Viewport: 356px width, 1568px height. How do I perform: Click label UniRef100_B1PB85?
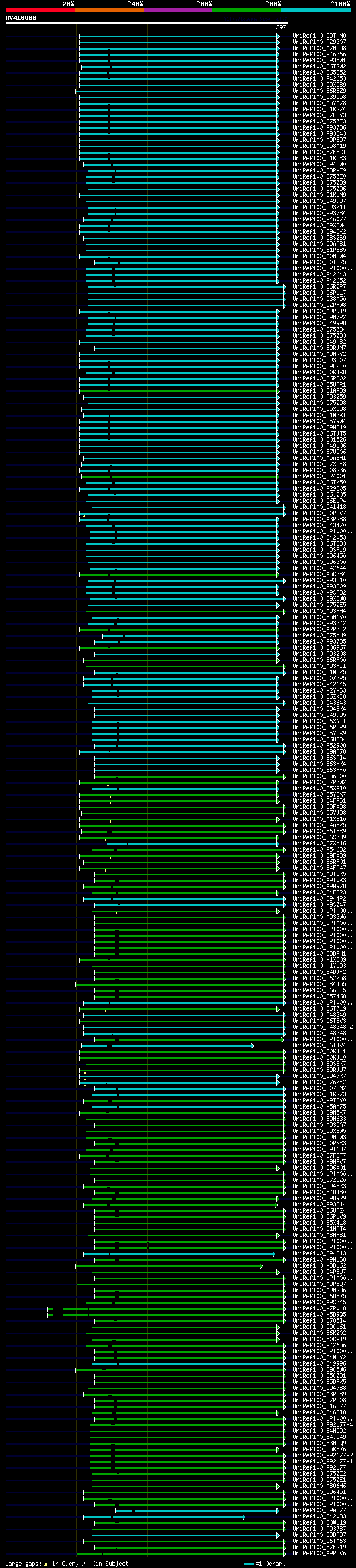[319, 250]
